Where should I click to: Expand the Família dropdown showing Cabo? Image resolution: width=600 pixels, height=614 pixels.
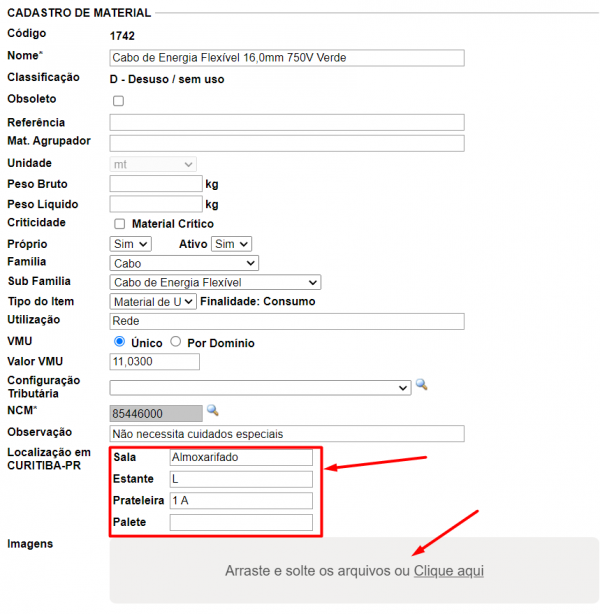click(184, 263)
